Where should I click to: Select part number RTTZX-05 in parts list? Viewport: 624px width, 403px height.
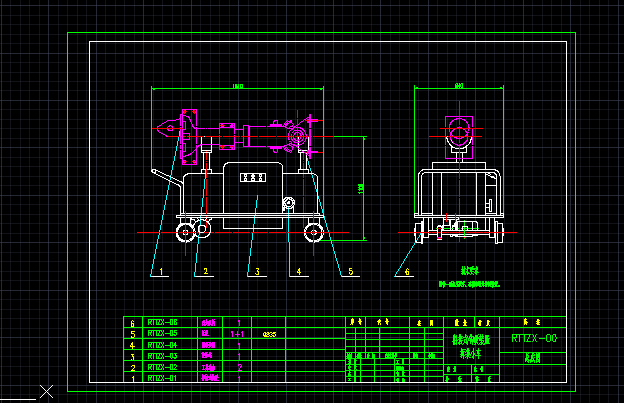pos(162,333)
